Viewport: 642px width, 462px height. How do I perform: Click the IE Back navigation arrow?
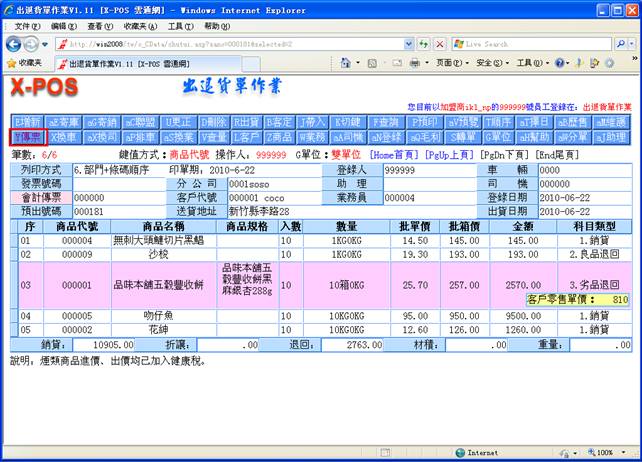(14, 44)
